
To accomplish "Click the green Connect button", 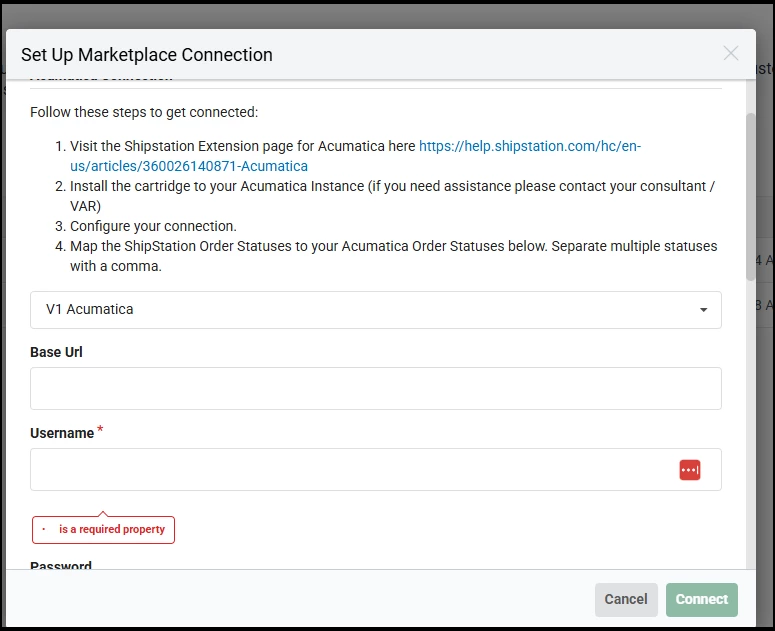I will click(x=701, y=599).
